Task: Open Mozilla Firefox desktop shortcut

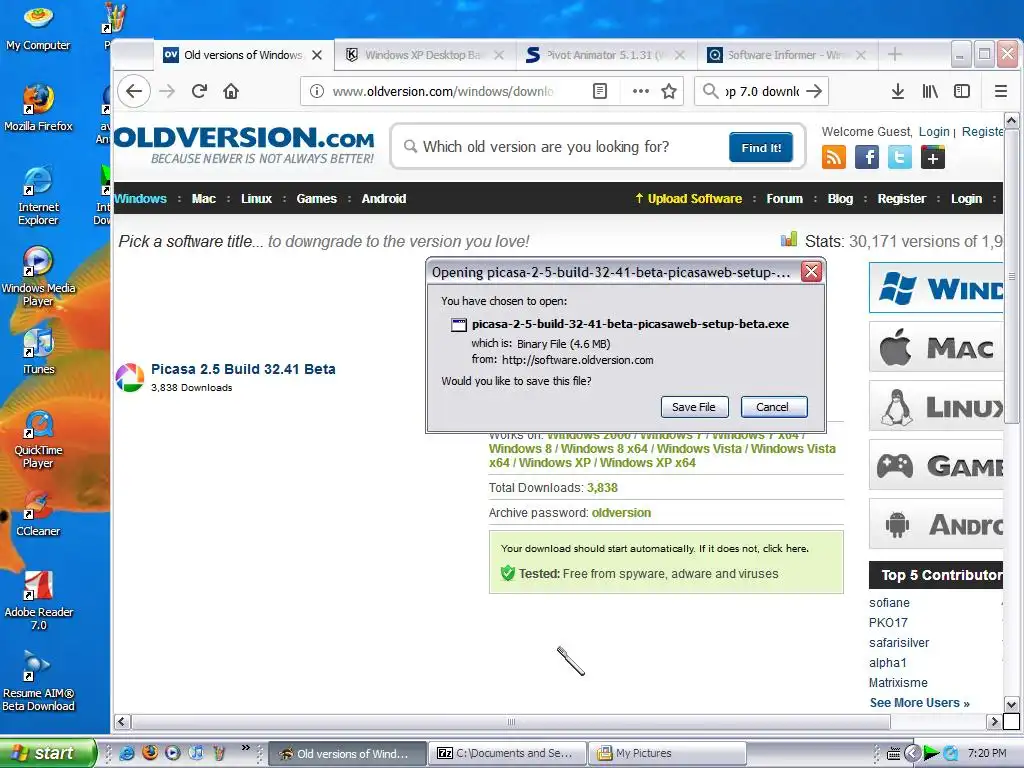Action: coord(39,108)
